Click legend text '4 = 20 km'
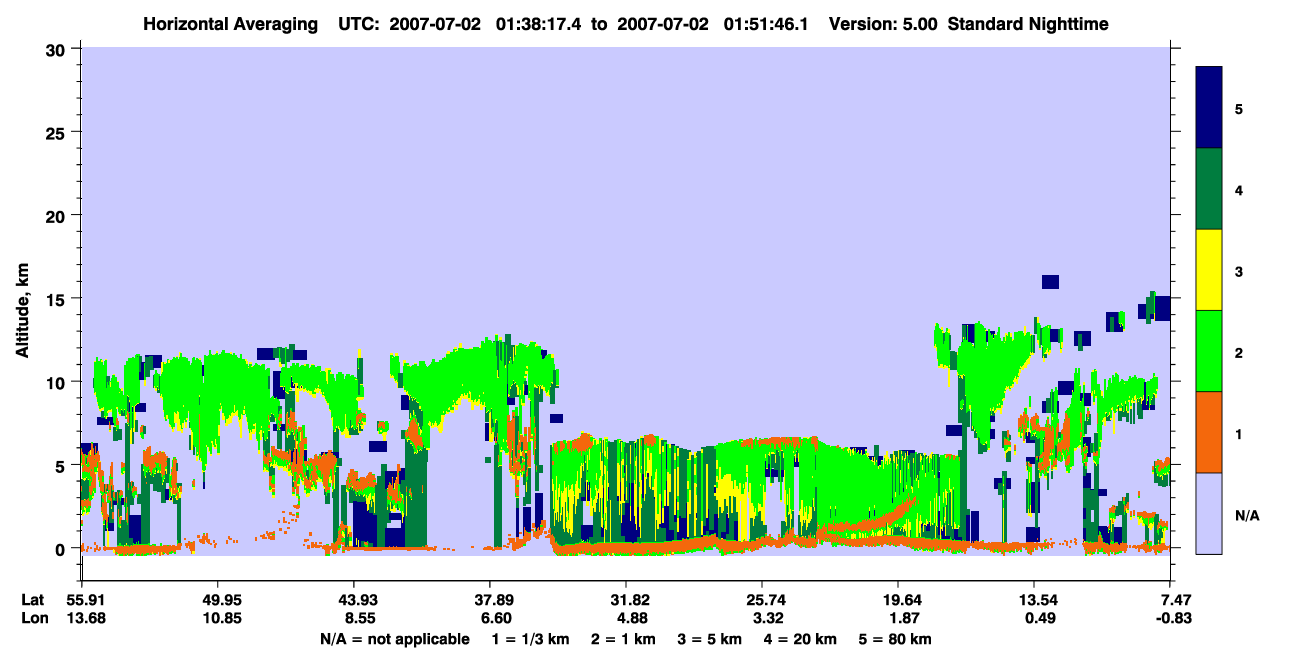Screen dimensions: 1300x667 pos(800,639)
